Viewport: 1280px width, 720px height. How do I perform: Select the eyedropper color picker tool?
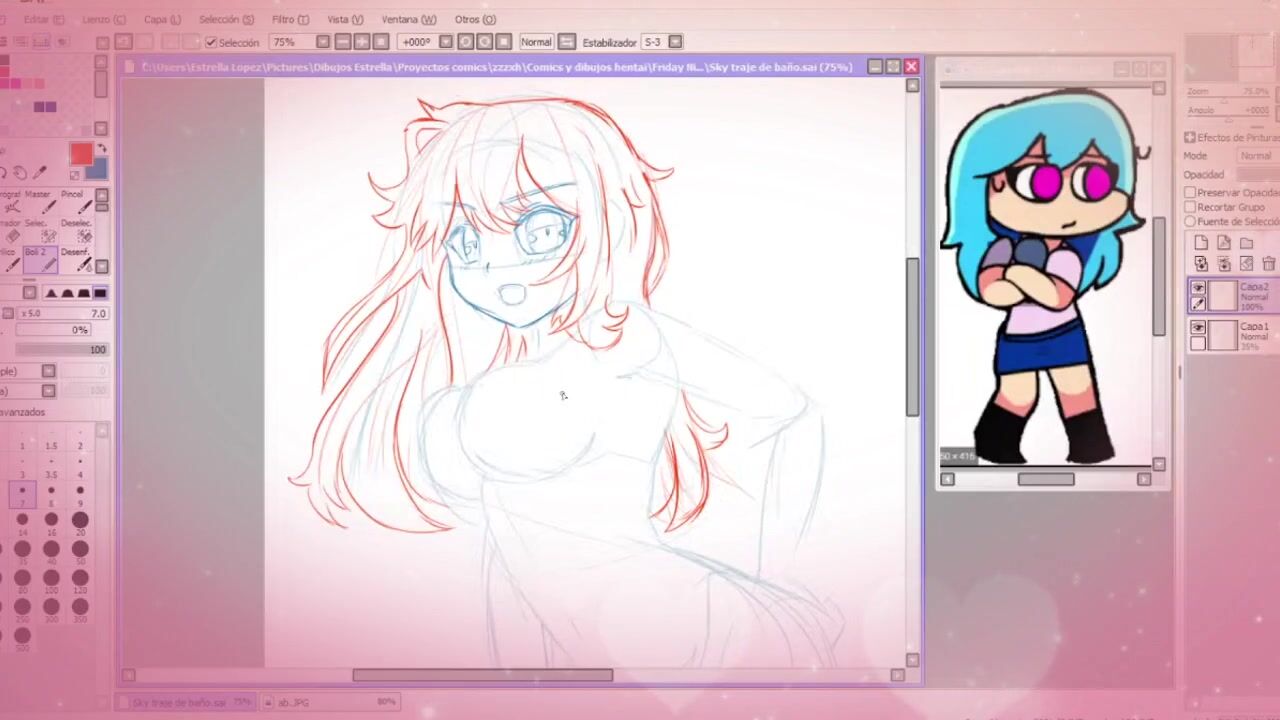point(41,173)
